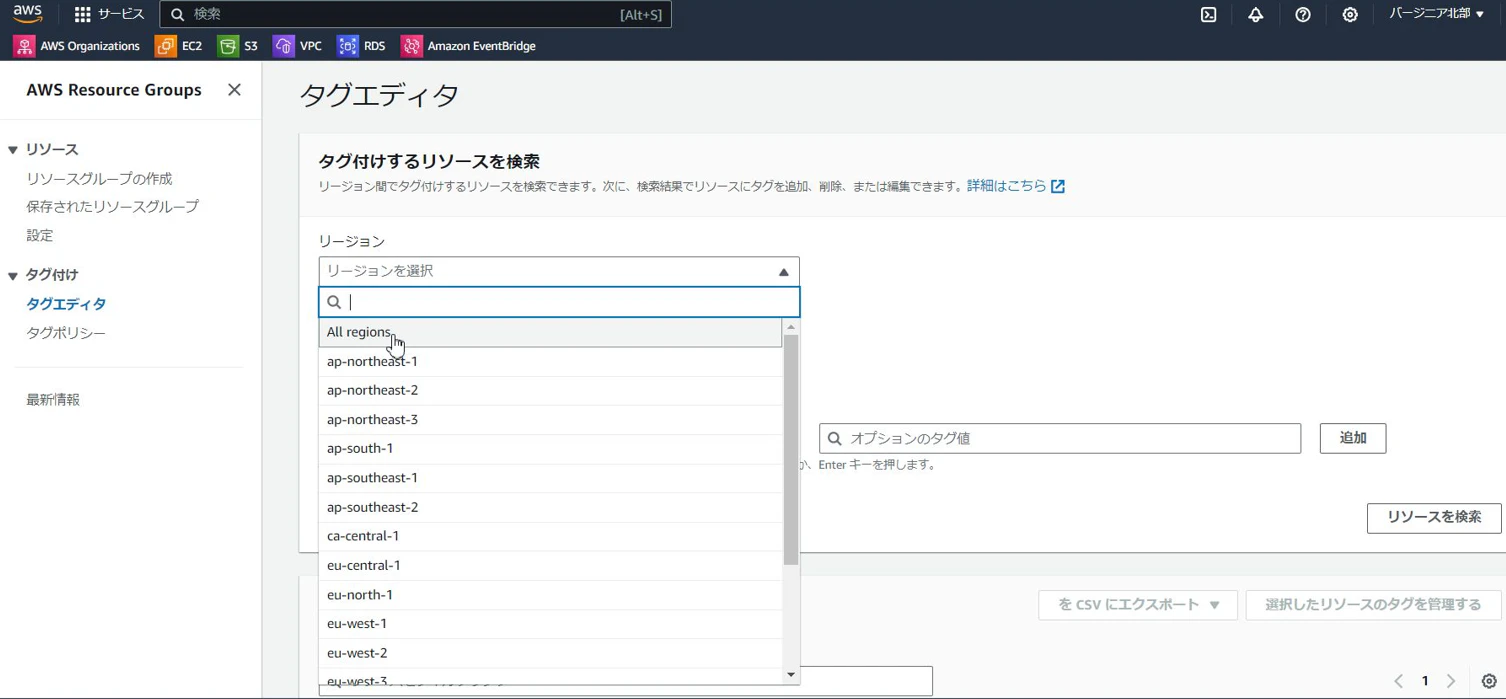Close the リージョンを選択 dropdown
This screenshot has height=699, width=1506.
(559, 271)
